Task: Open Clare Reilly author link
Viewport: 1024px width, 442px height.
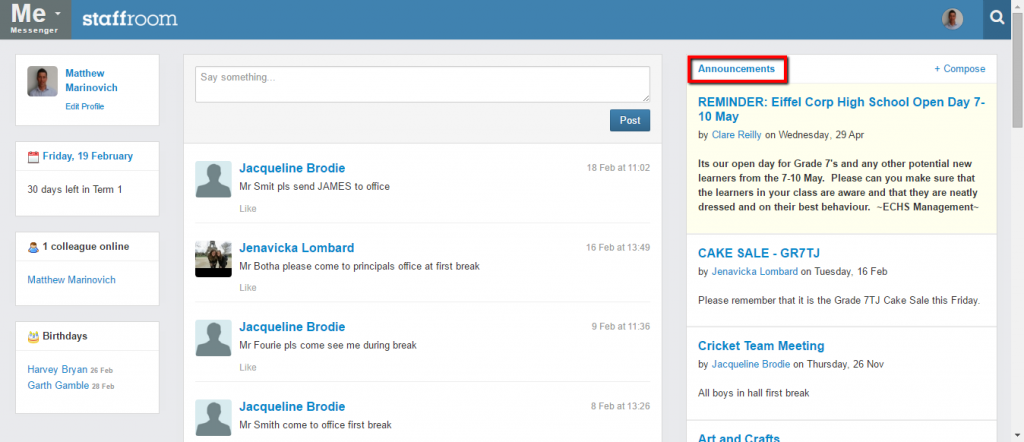Action: [x=737, y=134]
